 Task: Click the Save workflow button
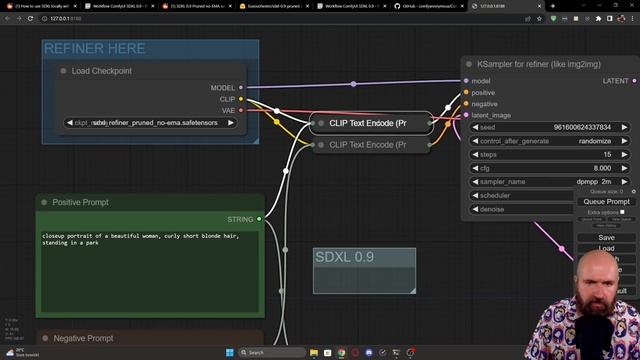pyautogui.click(x=606, y=238)
